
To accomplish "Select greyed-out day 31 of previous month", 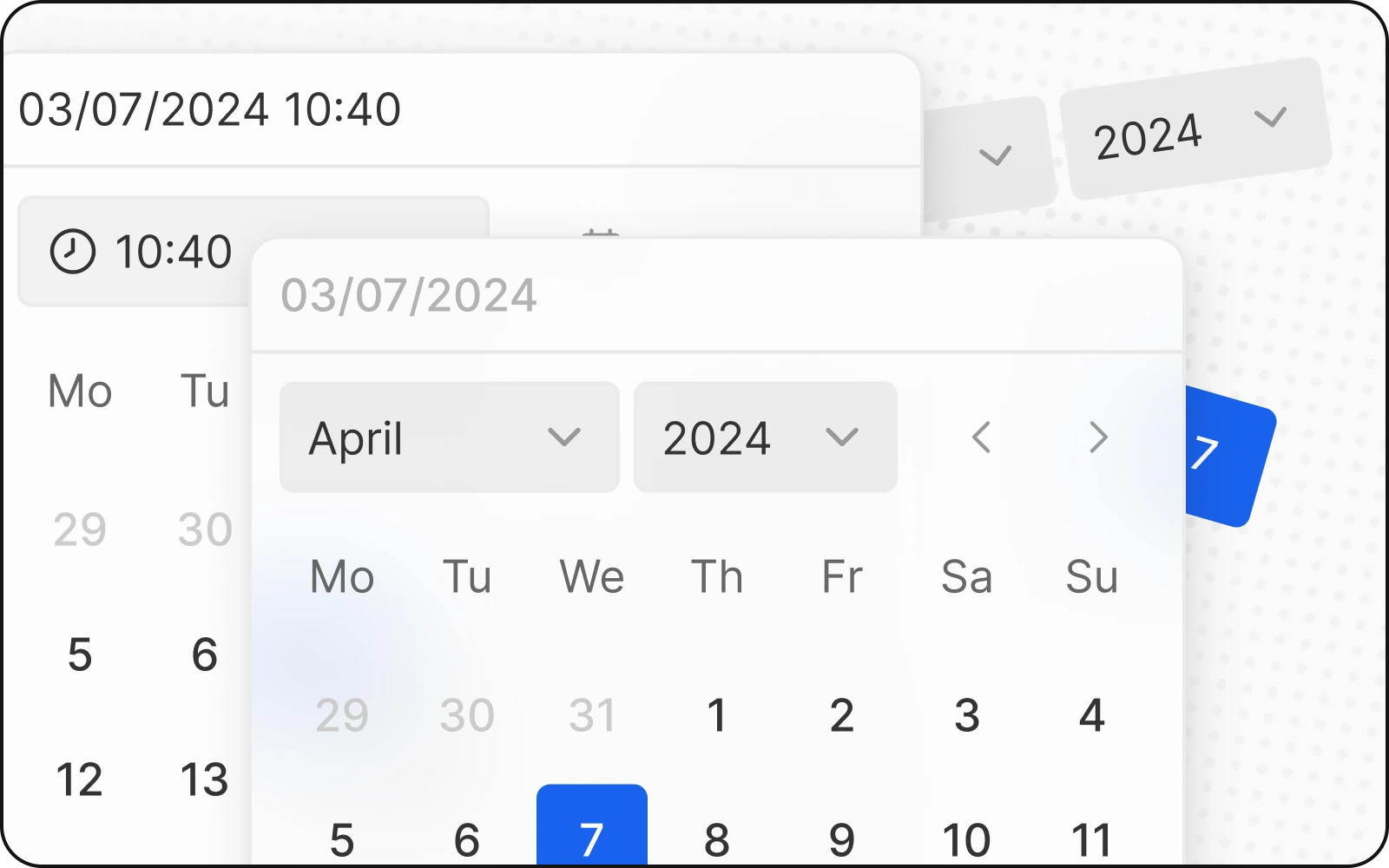I will [591, 716].
